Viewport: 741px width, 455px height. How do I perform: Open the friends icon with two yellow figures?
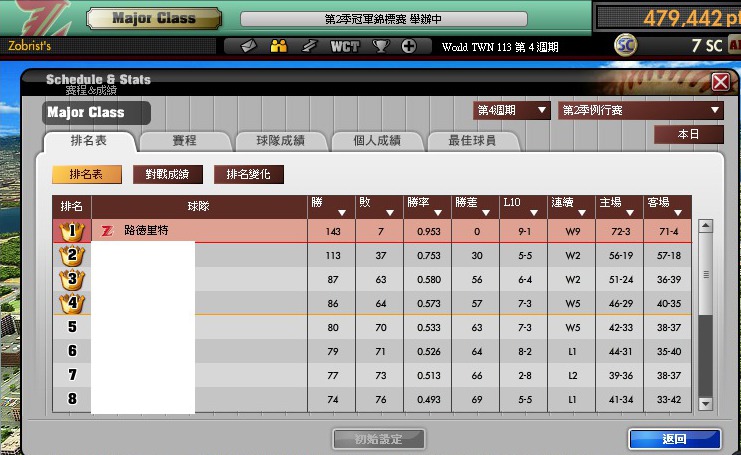point(278,46)
